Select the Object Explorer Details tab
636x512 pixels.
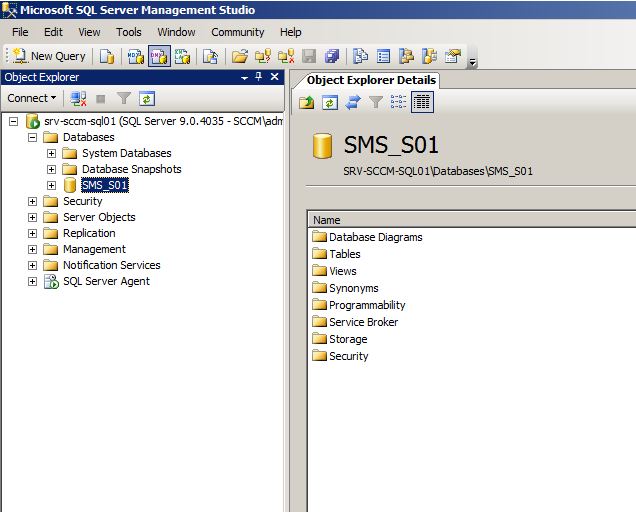(371, 80)
